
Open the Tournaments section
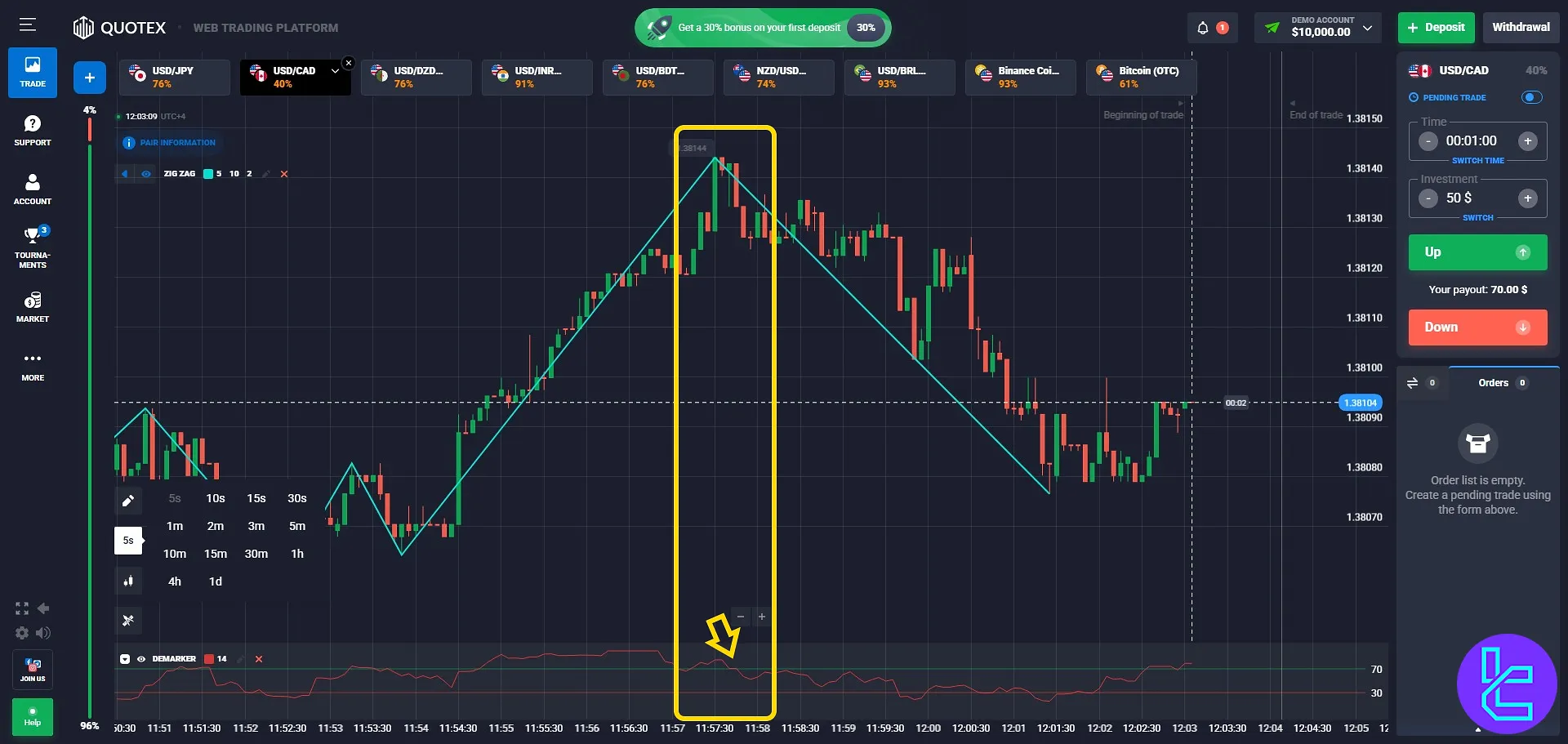pyautogui.click(x=33, y=247)
